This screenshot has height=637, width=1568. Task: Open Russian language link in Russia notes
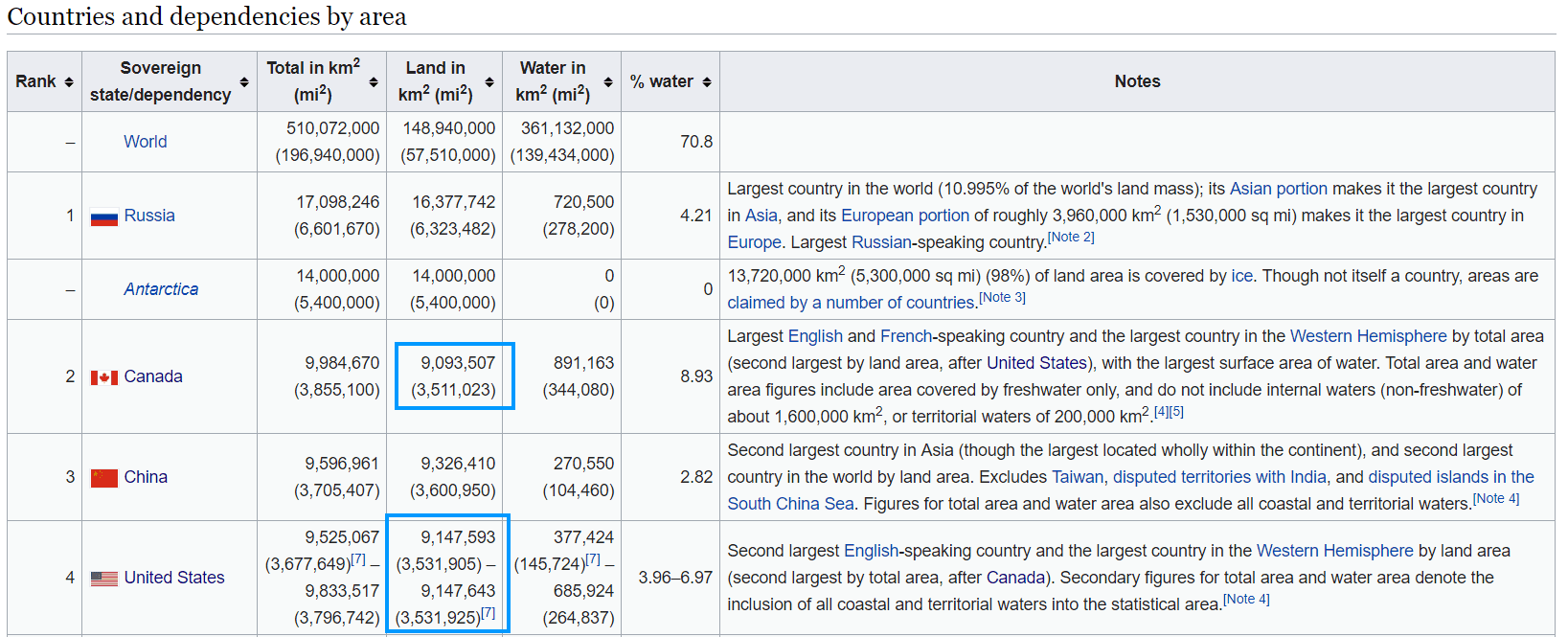point(881,242)
